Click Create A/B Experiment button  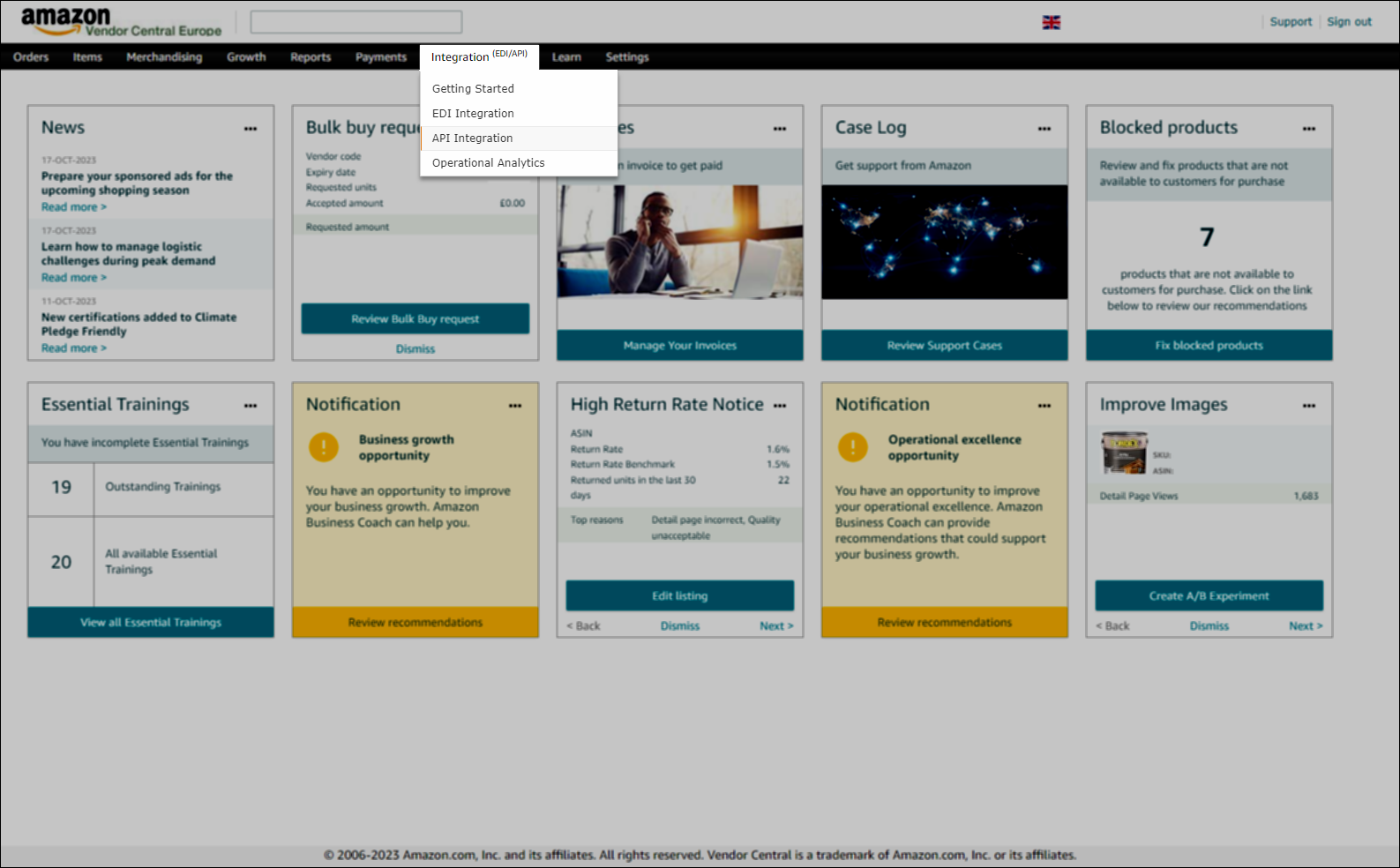tap(1209, 596)
